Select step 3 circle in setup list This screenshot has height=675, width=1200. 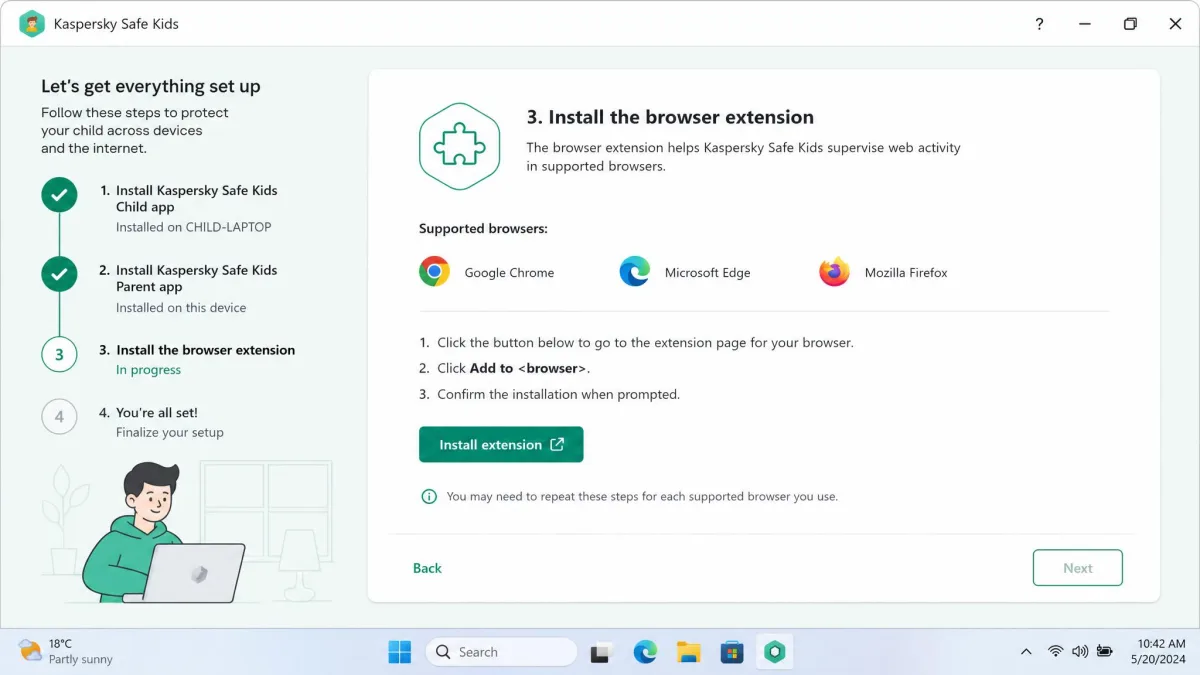59,354
